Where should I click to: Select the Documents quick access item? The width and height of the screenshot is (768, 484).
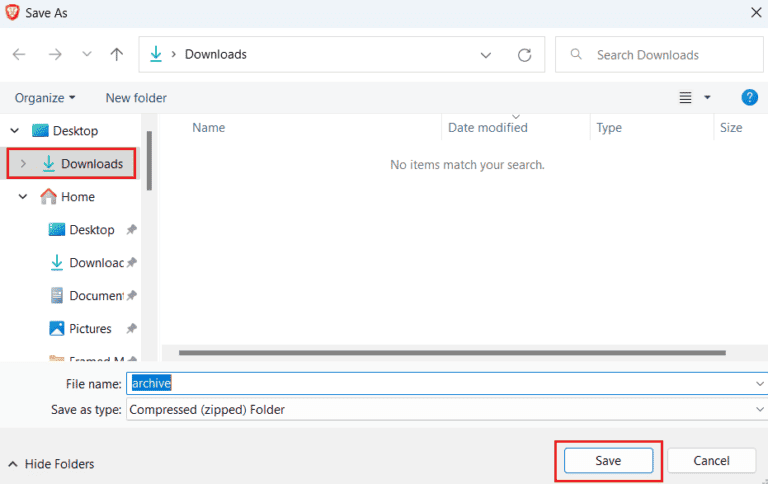(x=95, y=296)
